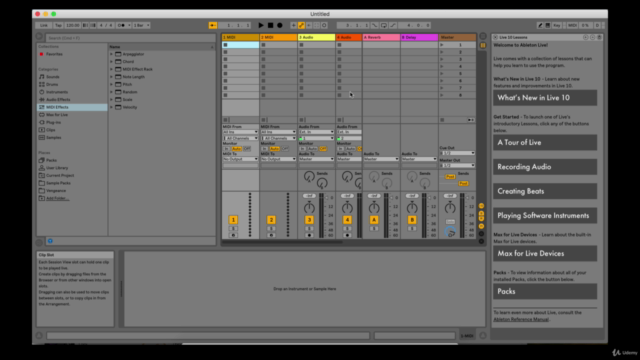
Task: Toggle the browser show/hide round button
Action: point(39,37)
